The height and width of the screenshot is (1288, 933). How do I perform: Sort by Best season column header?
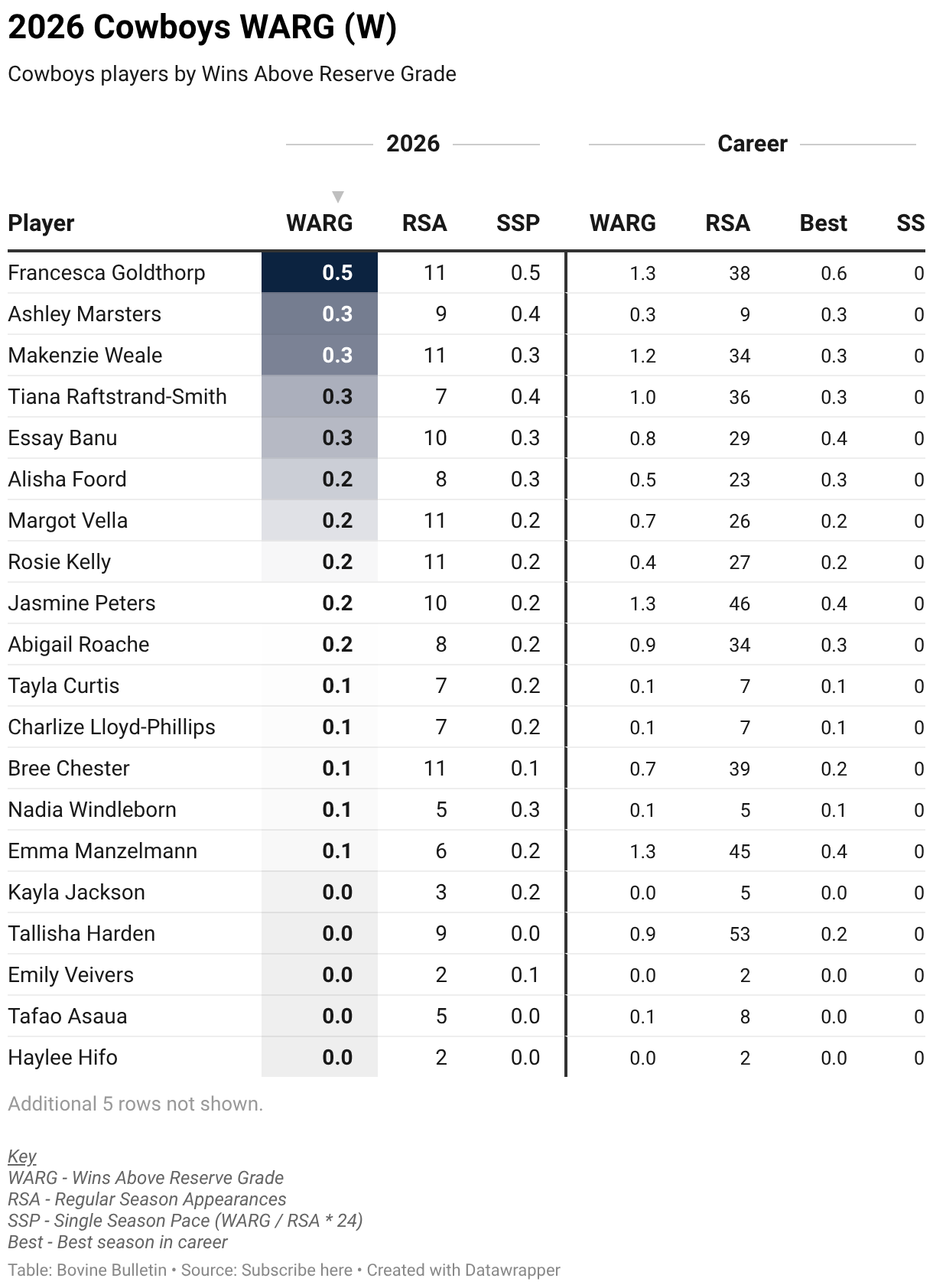click(x=823, y=223)
